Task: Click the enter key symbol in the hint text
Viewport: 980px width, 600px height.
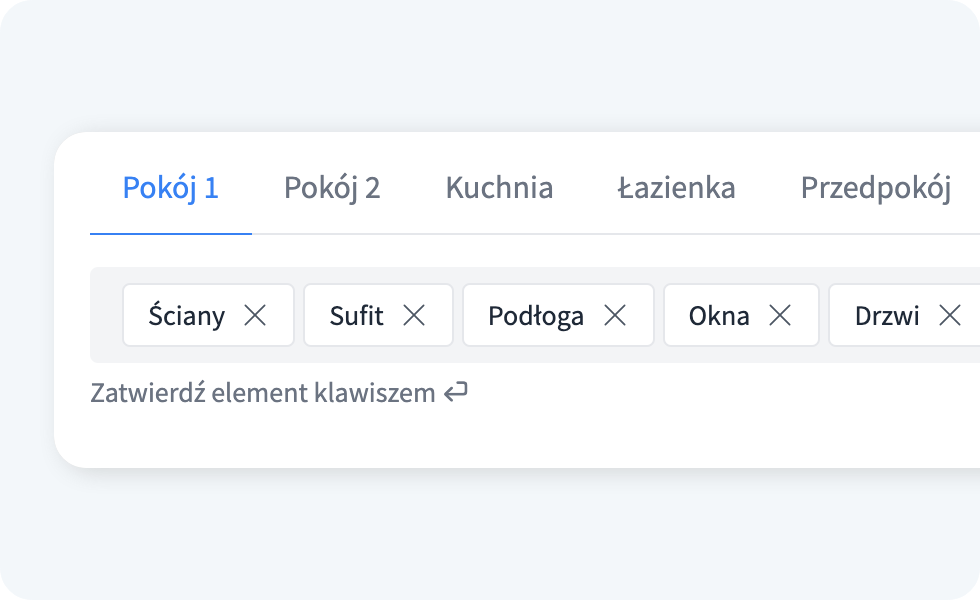Action: [457, 392]
